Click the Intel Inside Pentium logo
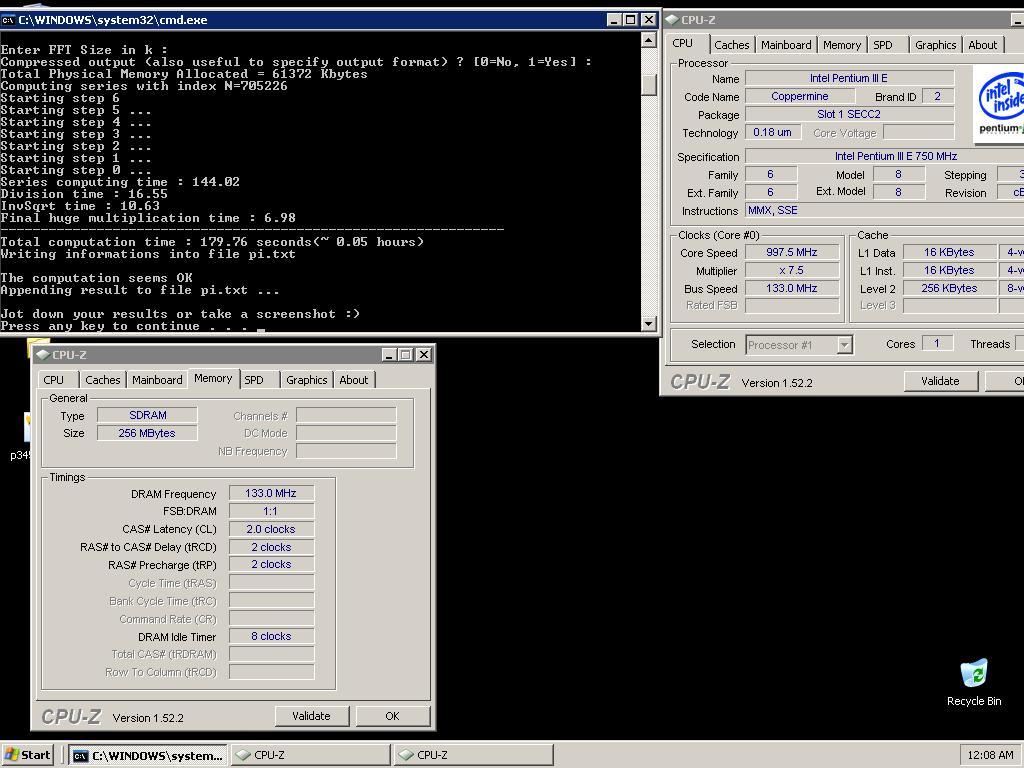 [1000, 104]
